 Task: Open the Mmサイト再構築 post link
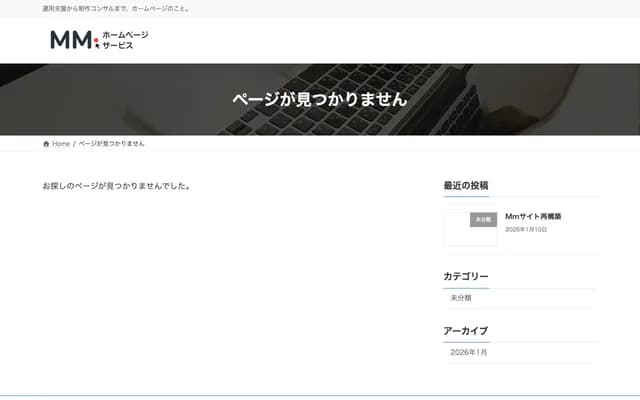click(533, 216)
